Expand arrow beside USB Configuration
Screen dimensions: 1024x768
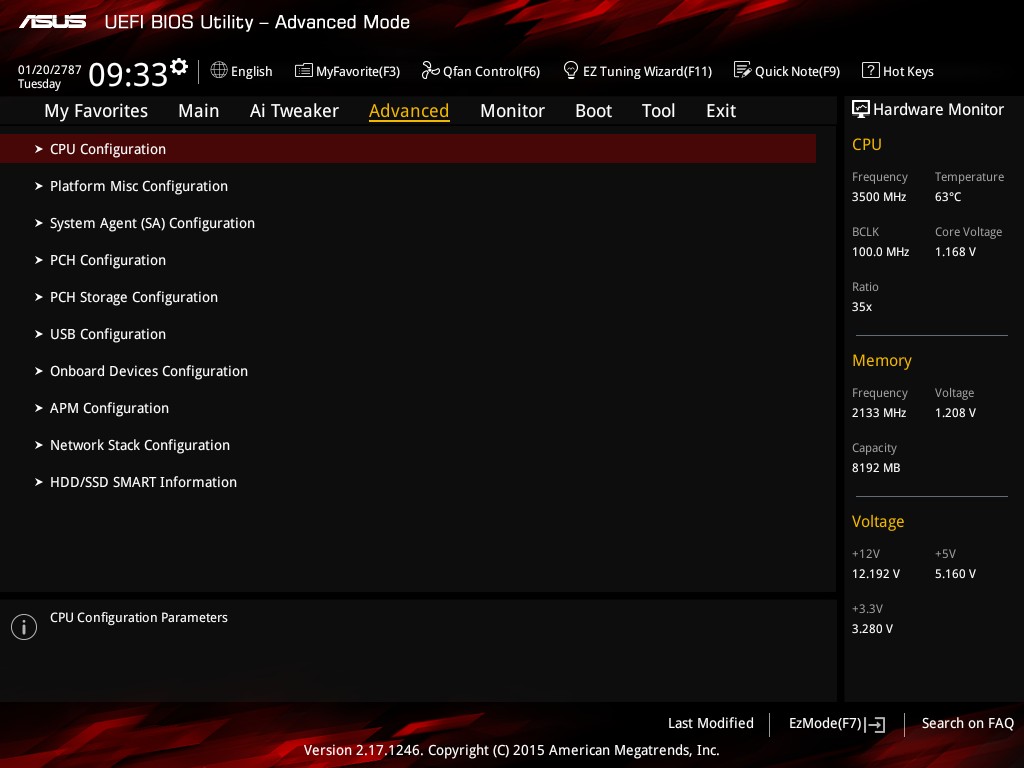[x=39, y=334]
